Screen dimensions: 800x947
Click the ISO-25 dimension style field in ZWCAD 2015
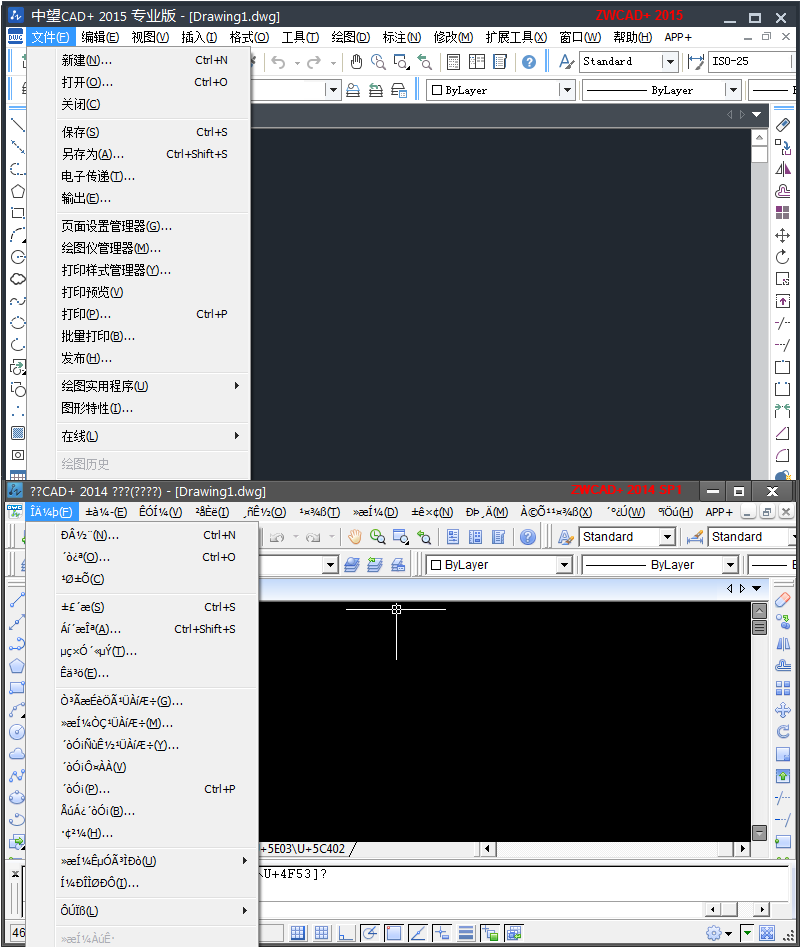[x=750, y=62]
